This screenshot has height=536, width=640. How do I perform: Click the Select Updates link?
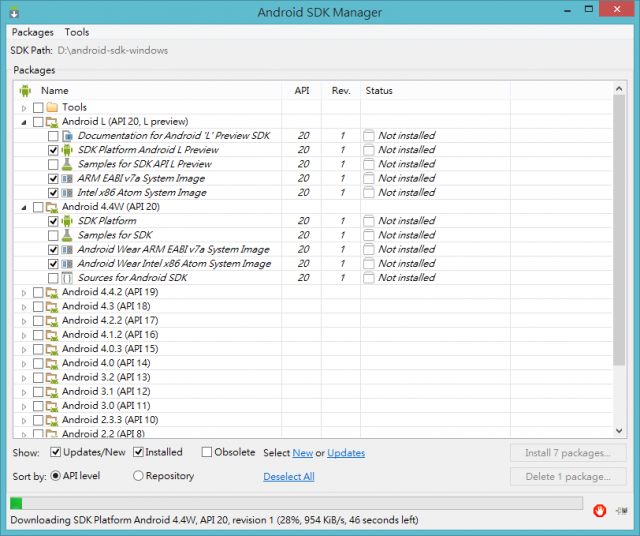[x=346, y=453]
